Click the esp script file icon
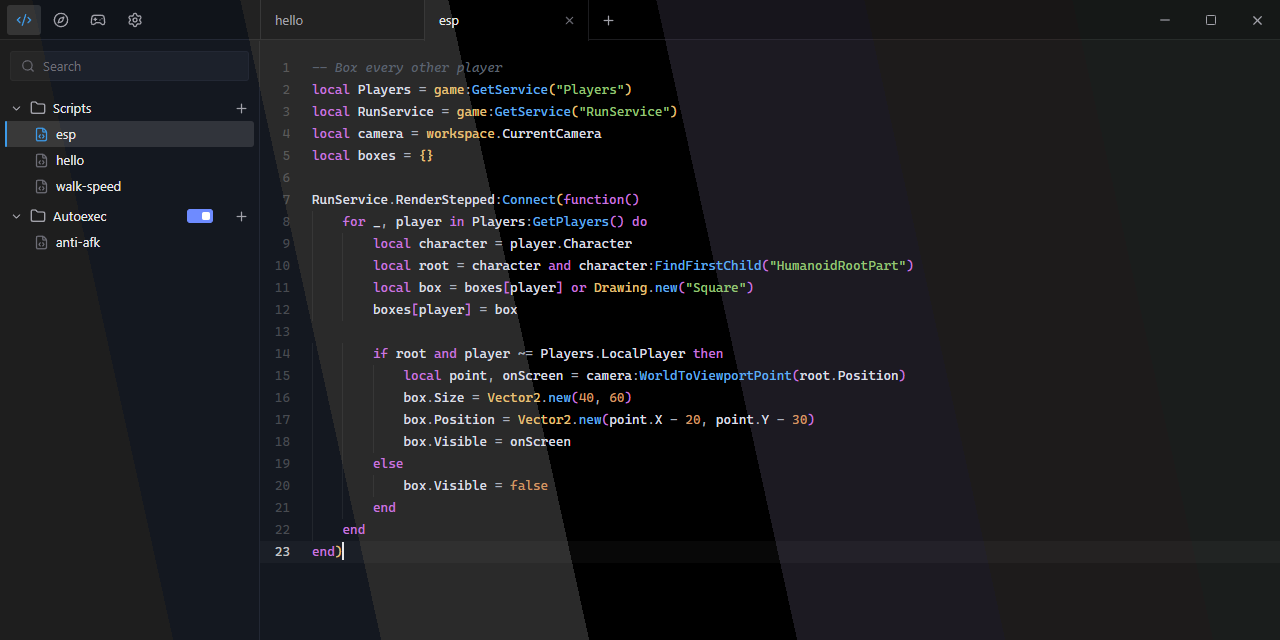Screen dimensions: 1280x640 (x=41, y=134)
